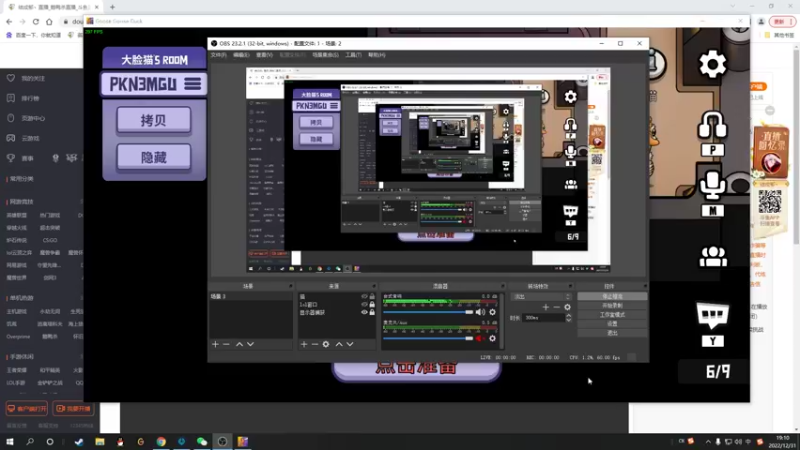Screen dimensions: 800x450
Task: Open the hamburger menu next to room code
Action: [192, 84]
